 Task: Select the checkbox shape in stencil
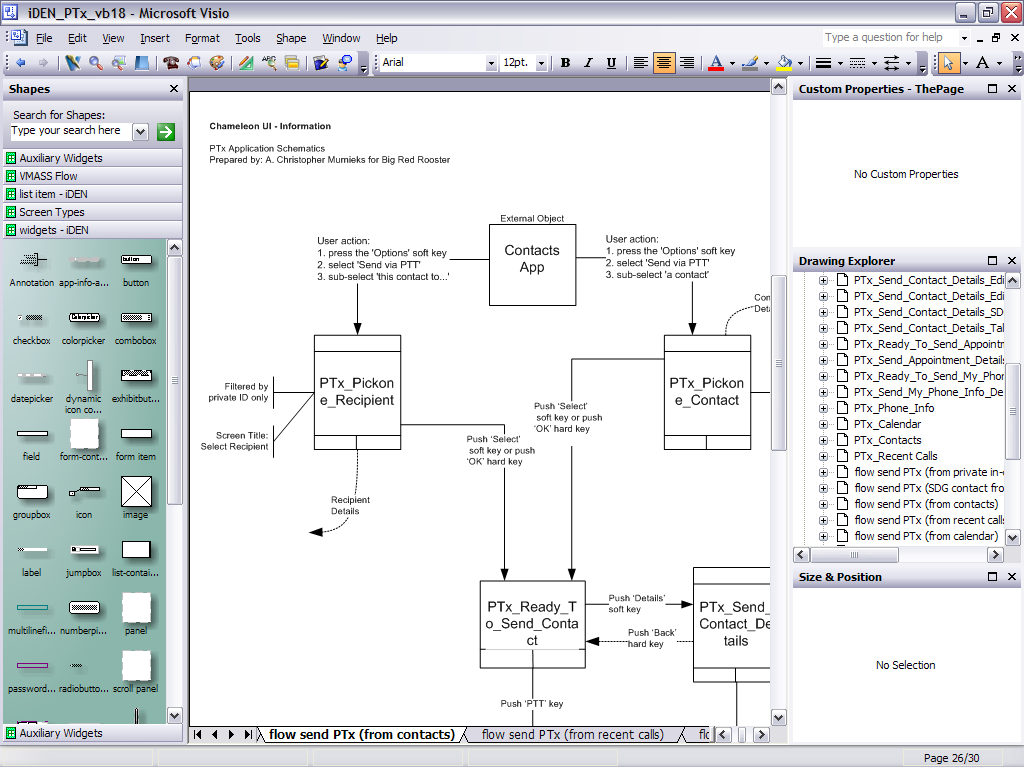click(31, 326)
